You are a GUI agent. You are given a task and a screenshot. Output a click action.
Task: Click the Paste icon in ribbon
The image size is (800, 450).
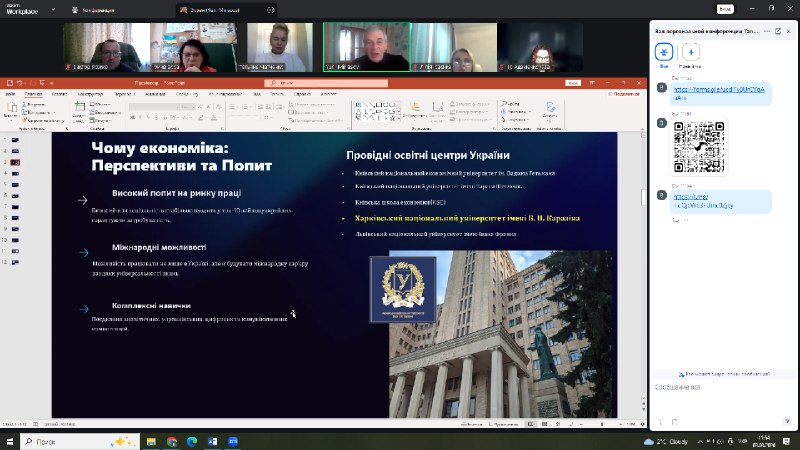pos(11,112)
